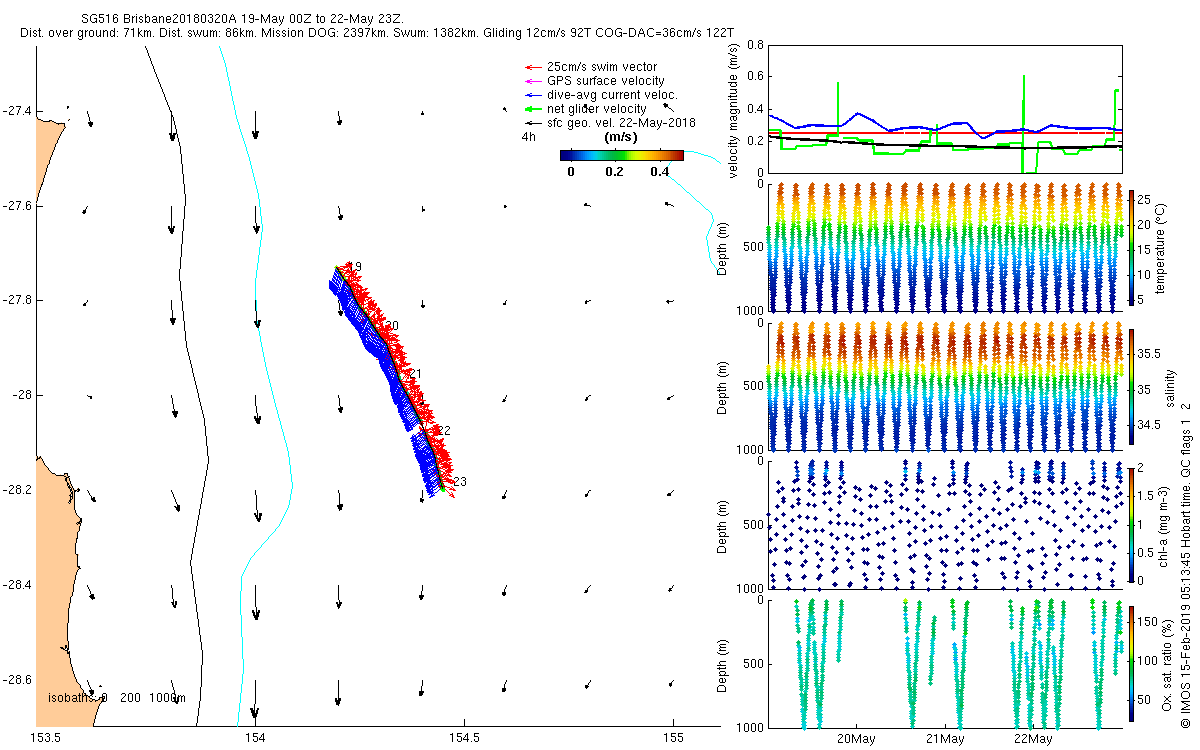The height and width of the screenshot is (750, 1200).
Task: Select the track waypoint labeled 21
Action: tap(415, 374)
